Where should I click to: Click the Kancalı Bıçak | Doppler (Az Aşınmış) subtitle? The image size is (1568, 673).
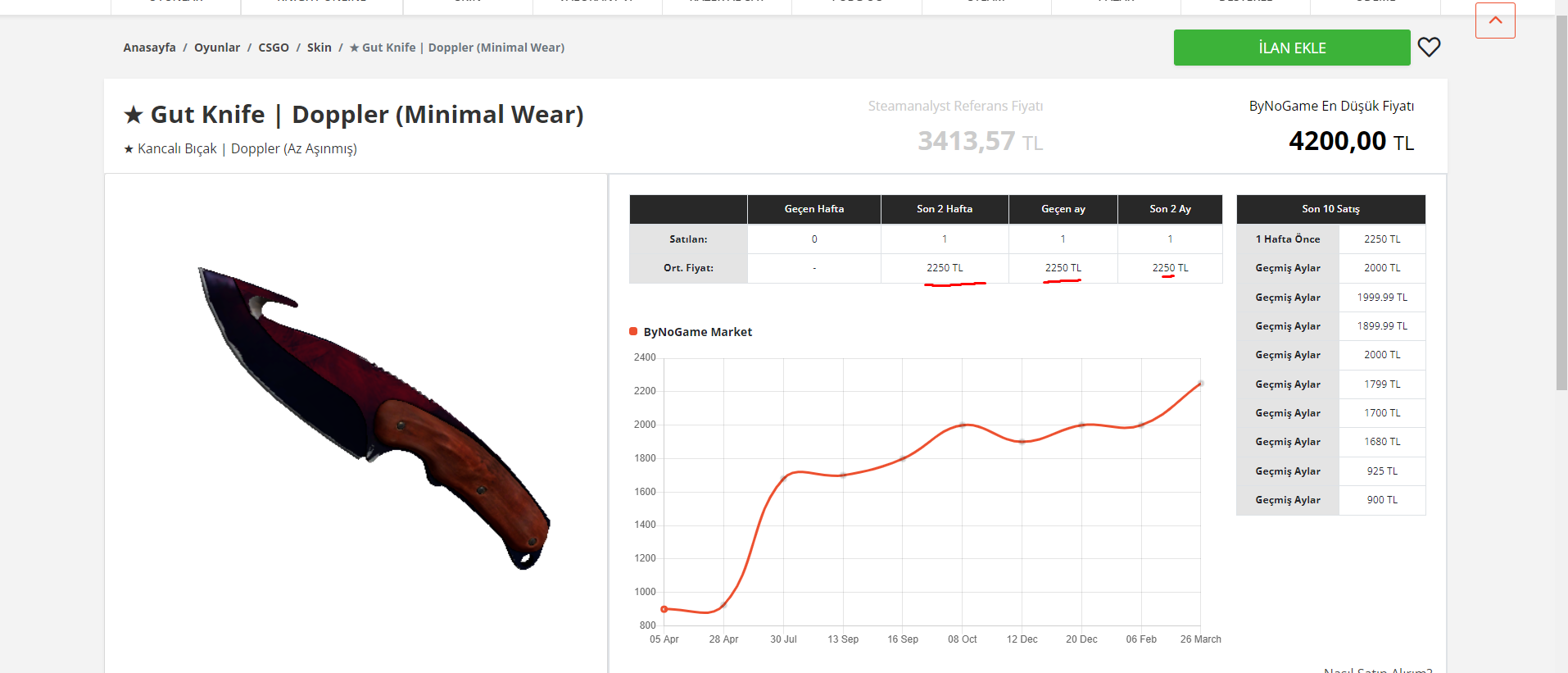tap(240, 148)
